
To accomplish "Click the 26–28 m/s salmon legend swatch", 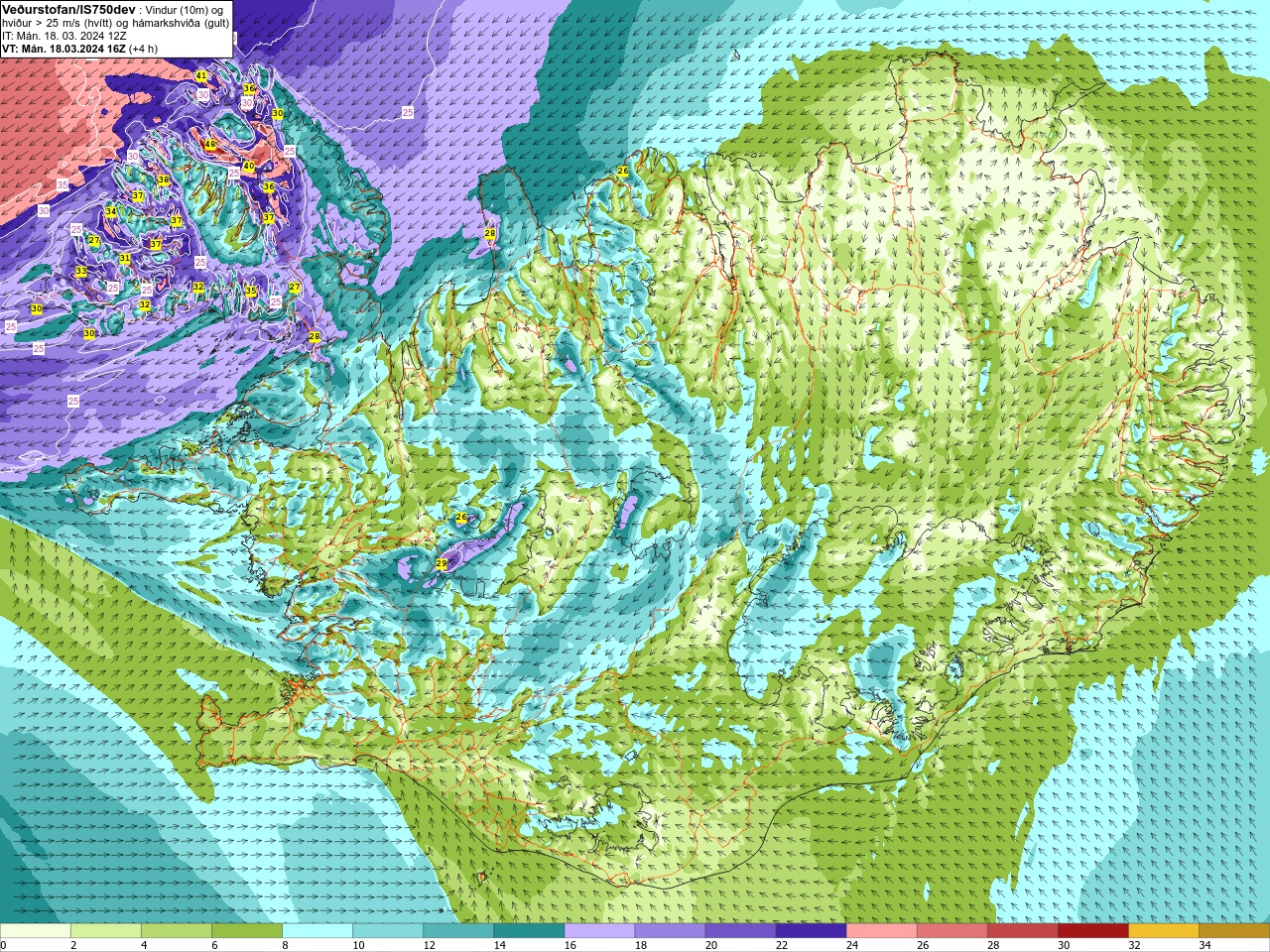I will (952, 930).
